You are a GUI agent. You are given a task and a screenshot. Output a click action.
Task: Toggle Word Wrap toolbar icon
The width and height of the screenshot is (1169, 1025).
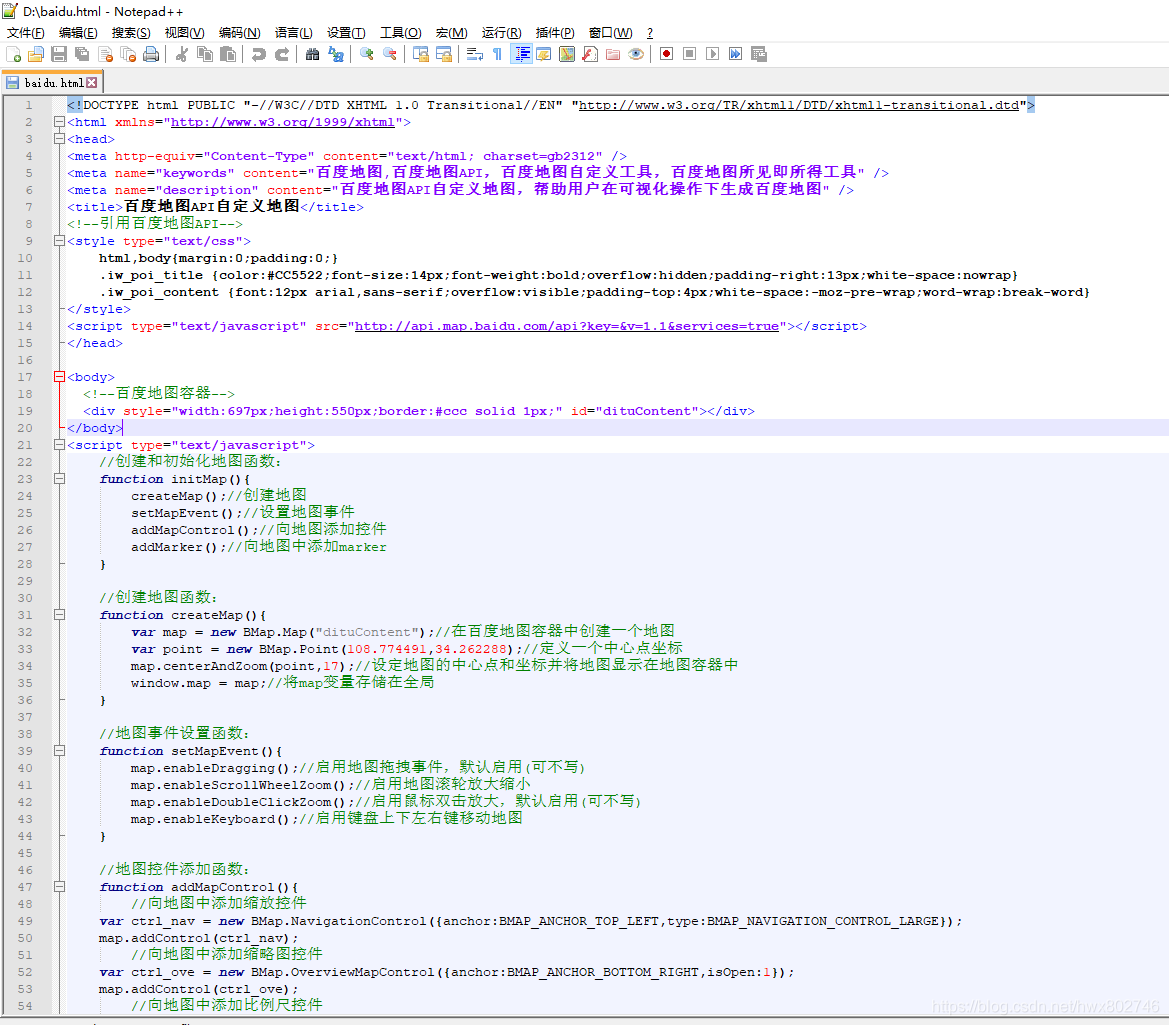(x=474, y=54)
